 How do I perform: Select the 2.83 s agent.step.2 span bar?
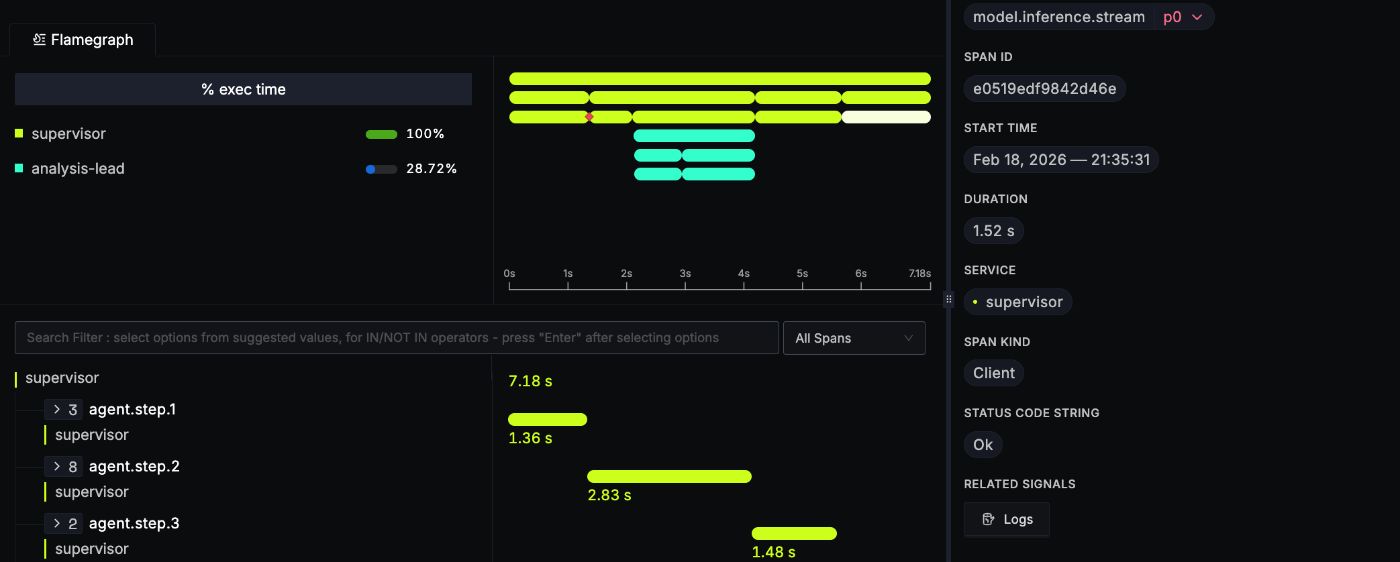pos(669,477)
